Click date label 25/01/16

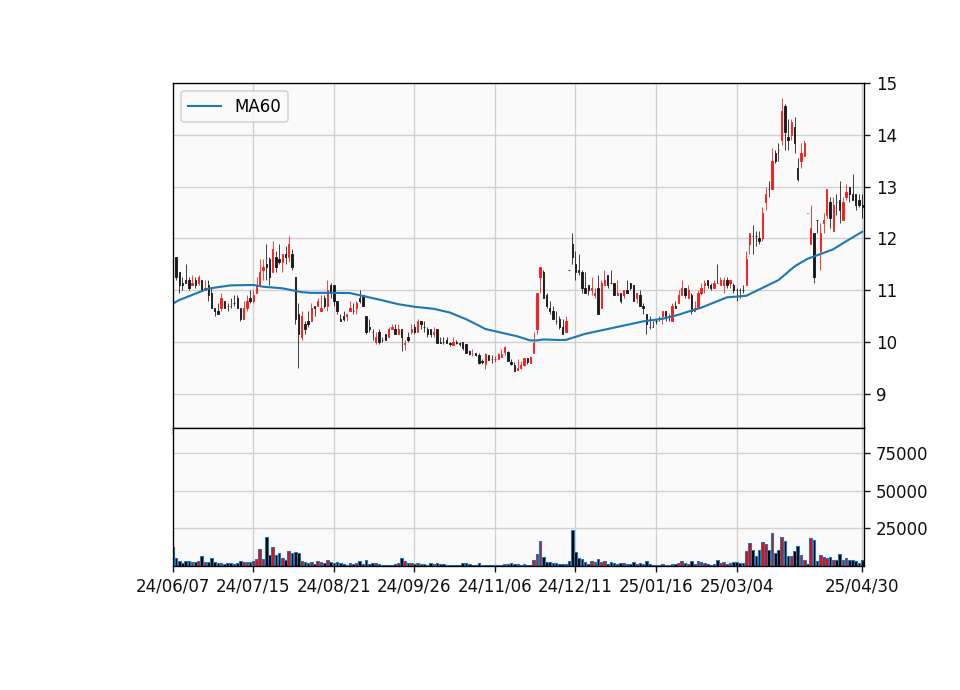pyautogui.click(x=656, y=586)
